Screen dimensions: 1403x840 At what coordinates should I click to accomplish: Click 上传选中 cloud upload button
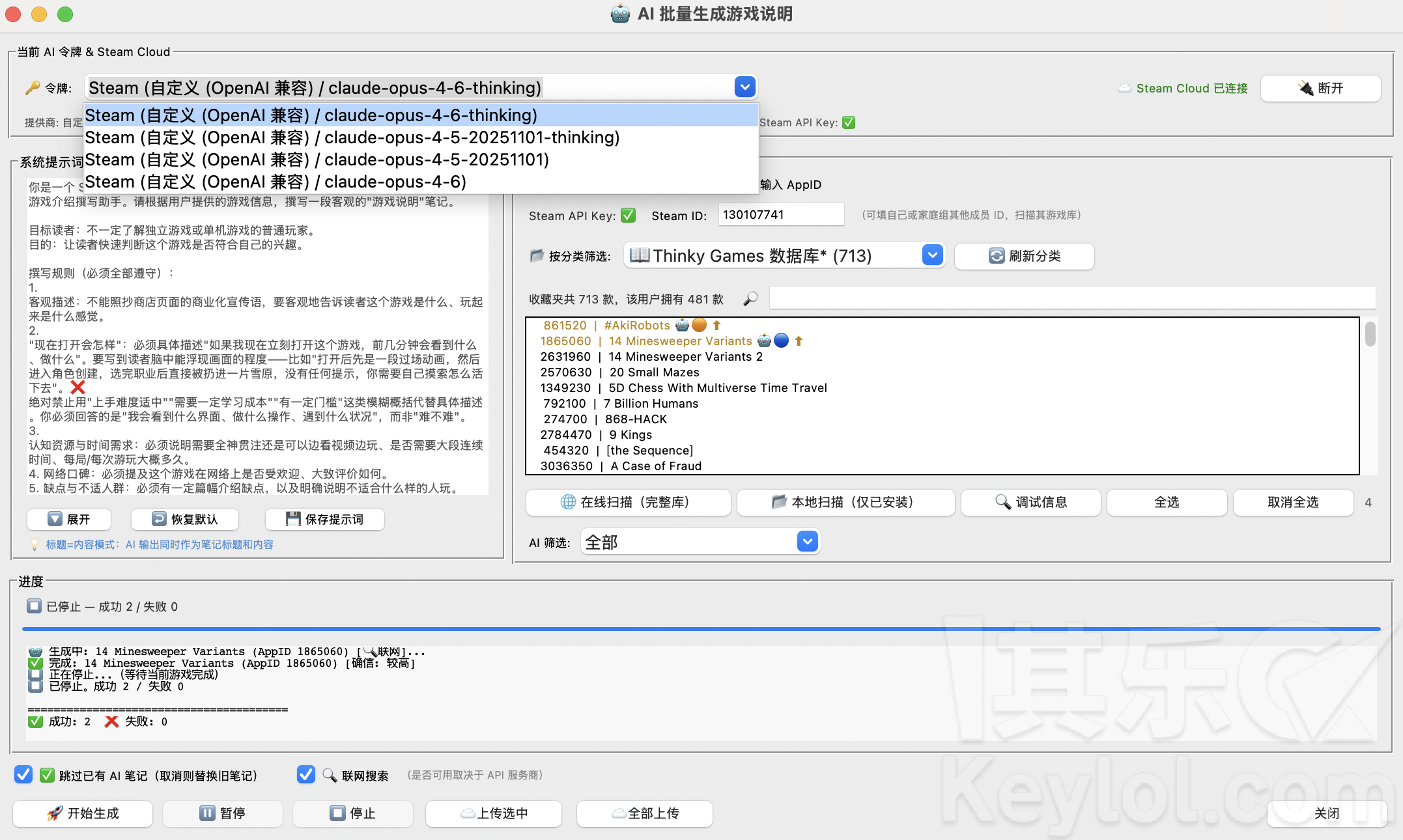pos(493,813)
